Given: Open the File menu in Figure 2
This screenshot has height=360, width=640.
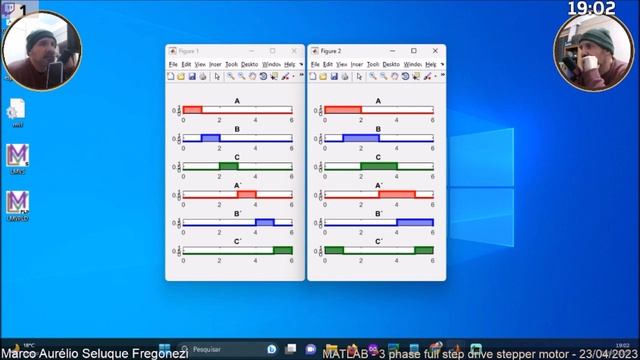Looking at the screenshot, I should (x=315, y=64).
